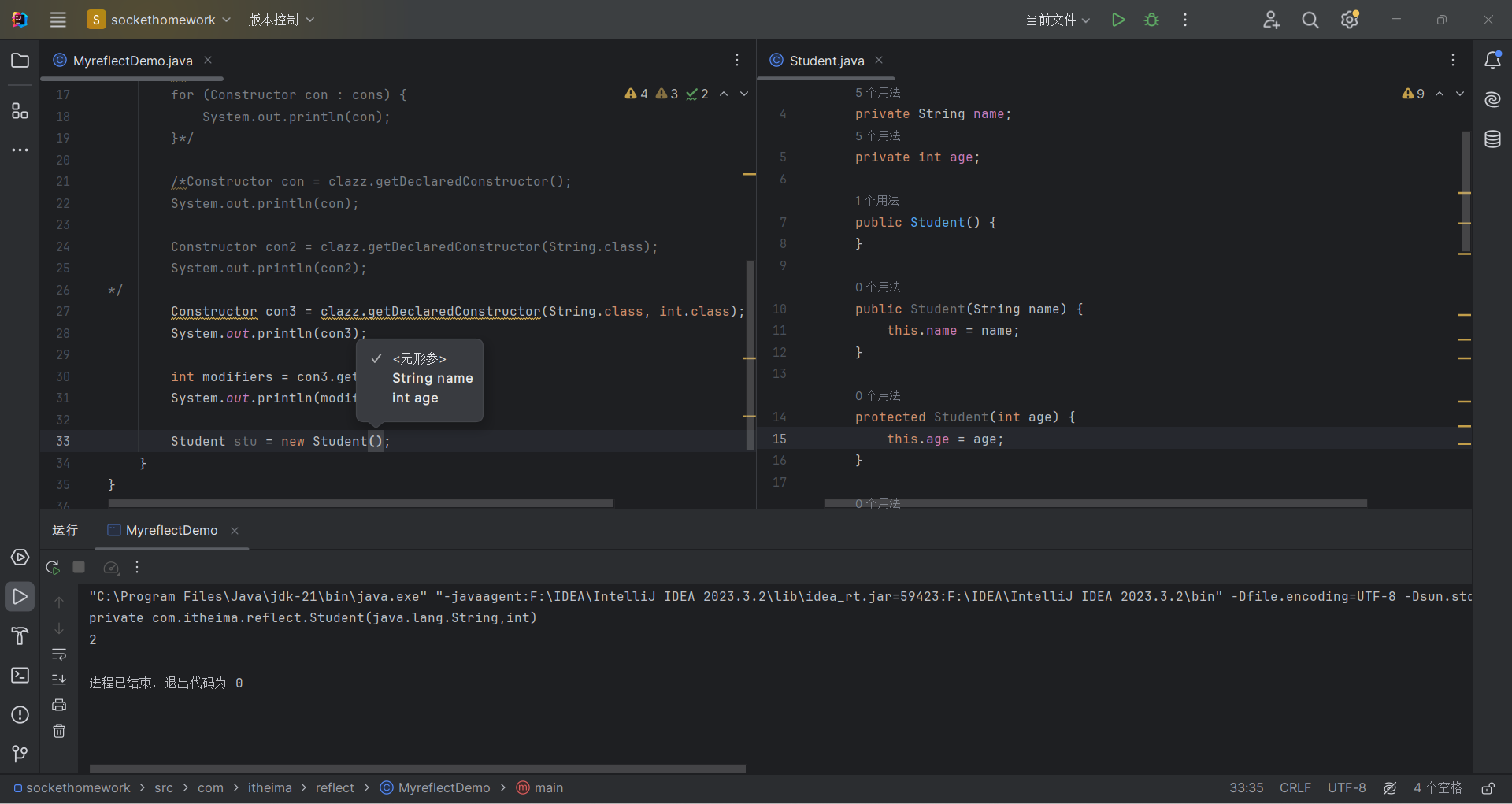Rerun MyreflectDemo in Run panel

click(53, 567)
